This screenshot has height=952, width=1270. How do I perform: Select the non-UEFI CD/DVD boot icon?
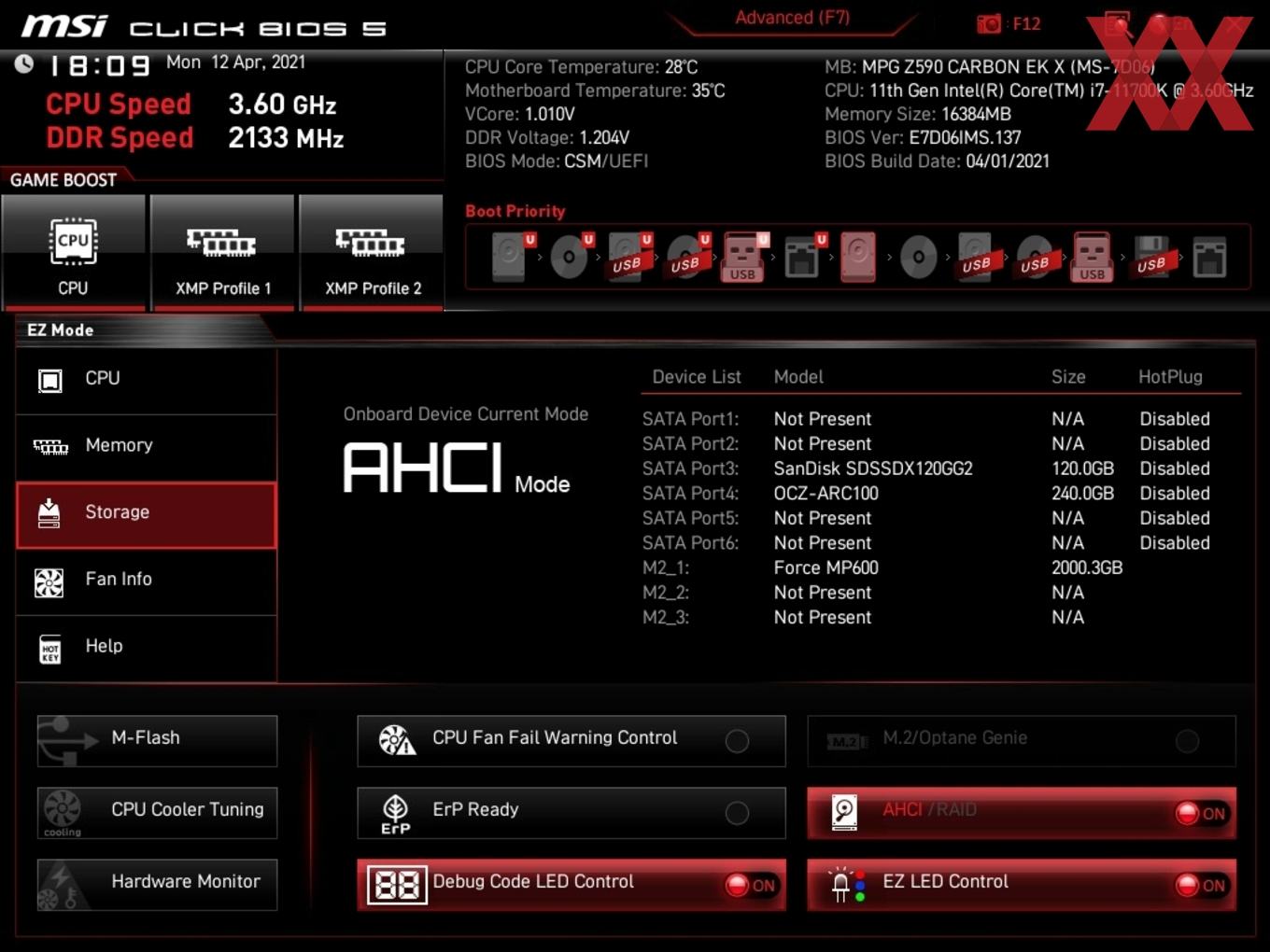(x=919, y=257)
